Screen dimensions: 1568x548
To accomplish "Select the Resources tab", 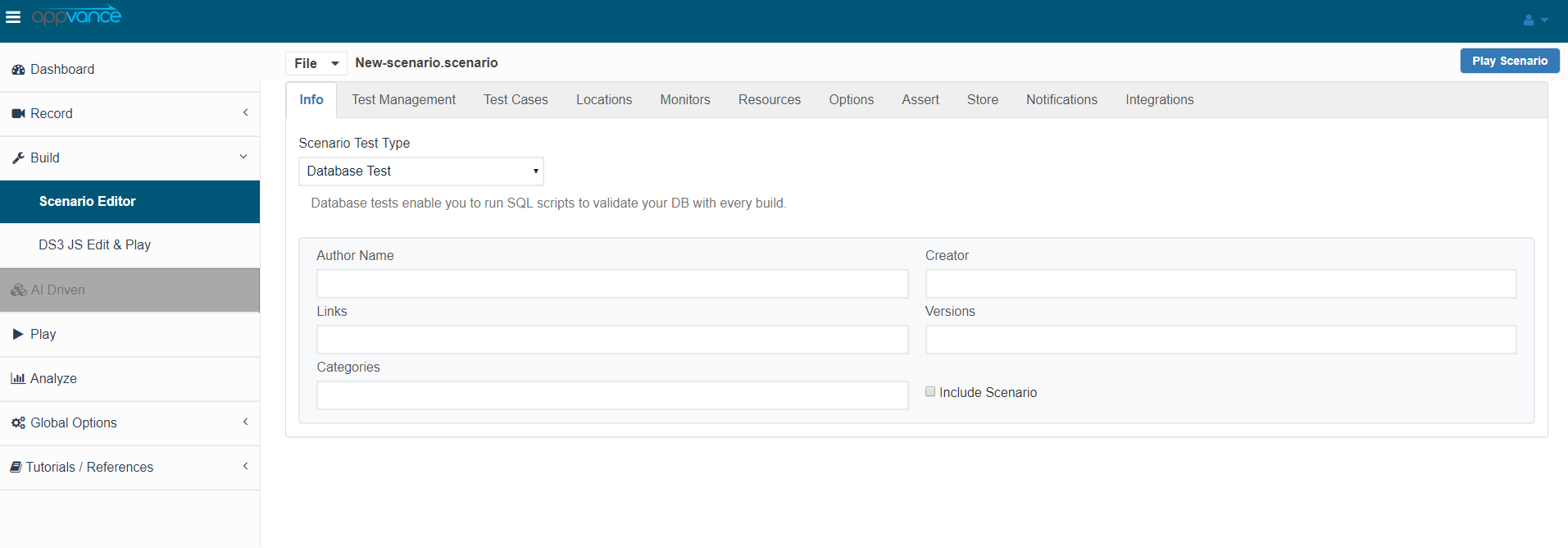I will (x=770, y=100).
